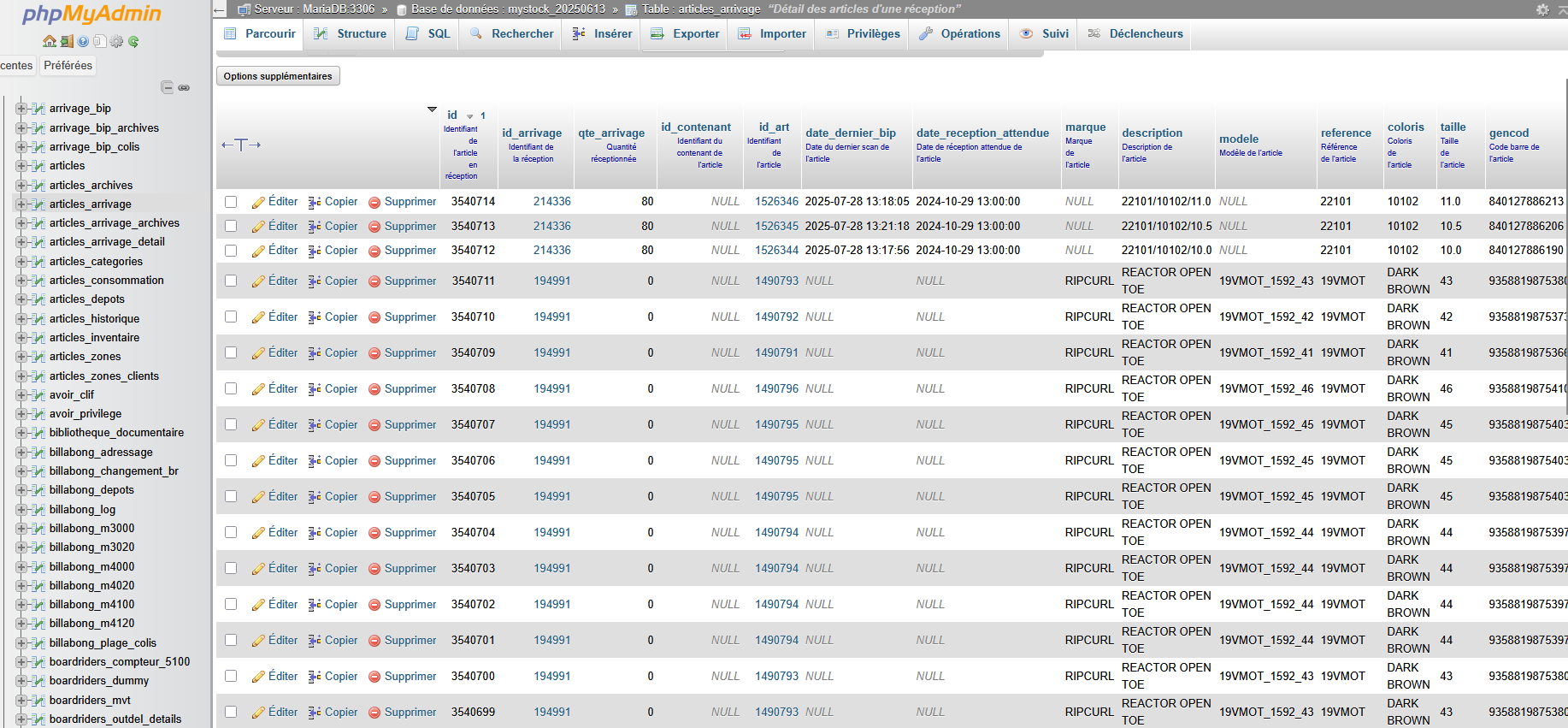Open the phpMyAdmin documentation help icon

click(83, 41)
